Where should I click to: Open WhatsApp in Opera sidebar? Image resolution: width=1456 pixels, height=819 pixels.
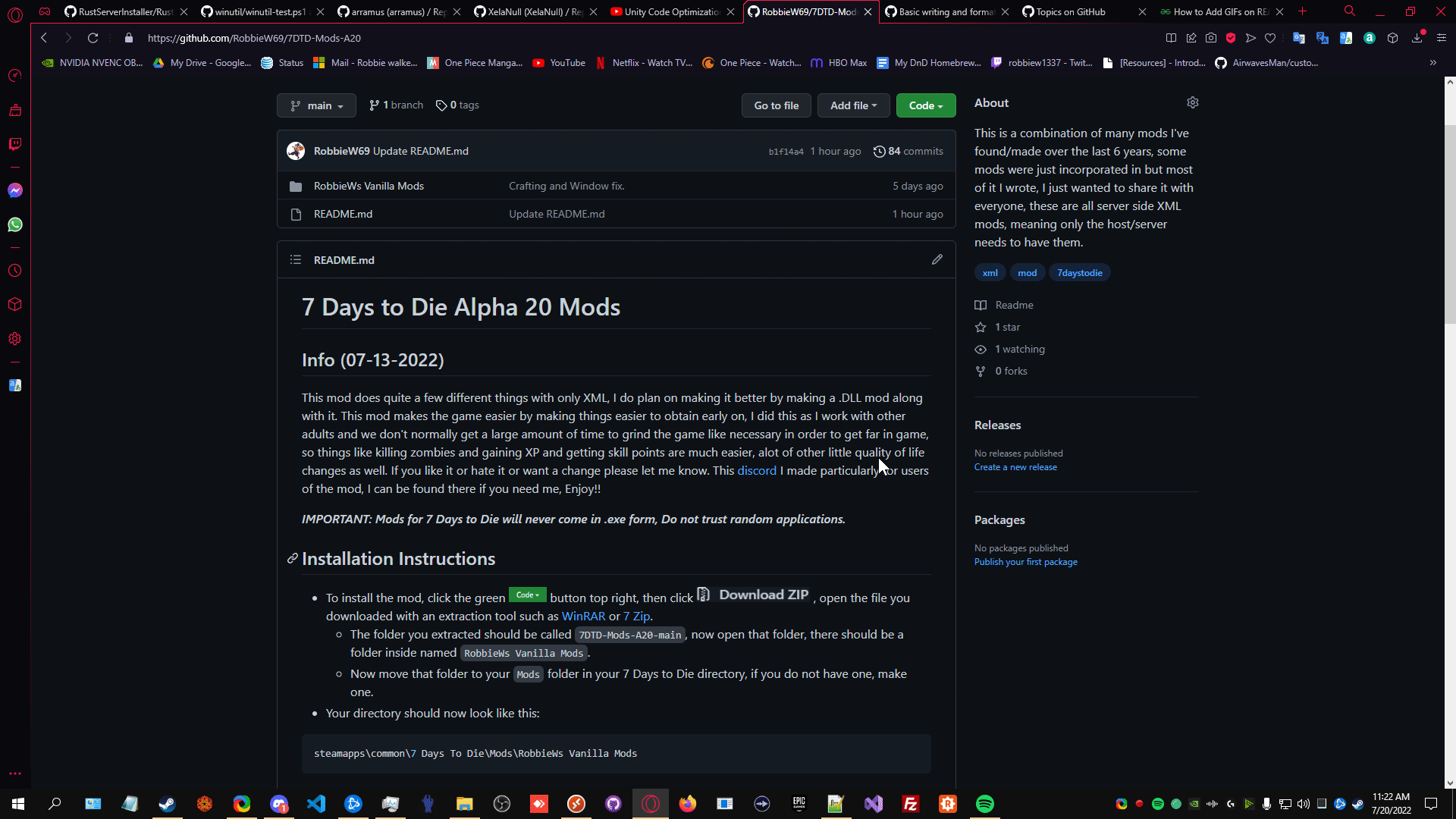click(15, 224)
